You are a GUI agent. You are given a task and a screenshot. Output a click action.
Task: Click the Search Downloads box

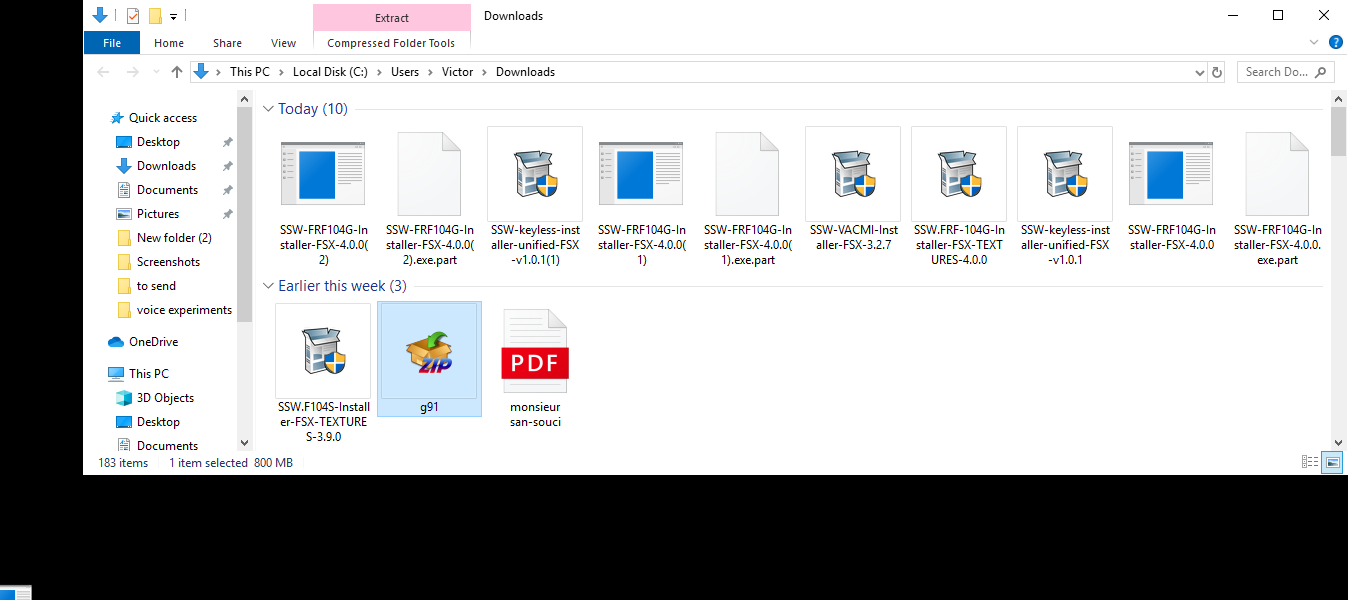coord(1285,72)
